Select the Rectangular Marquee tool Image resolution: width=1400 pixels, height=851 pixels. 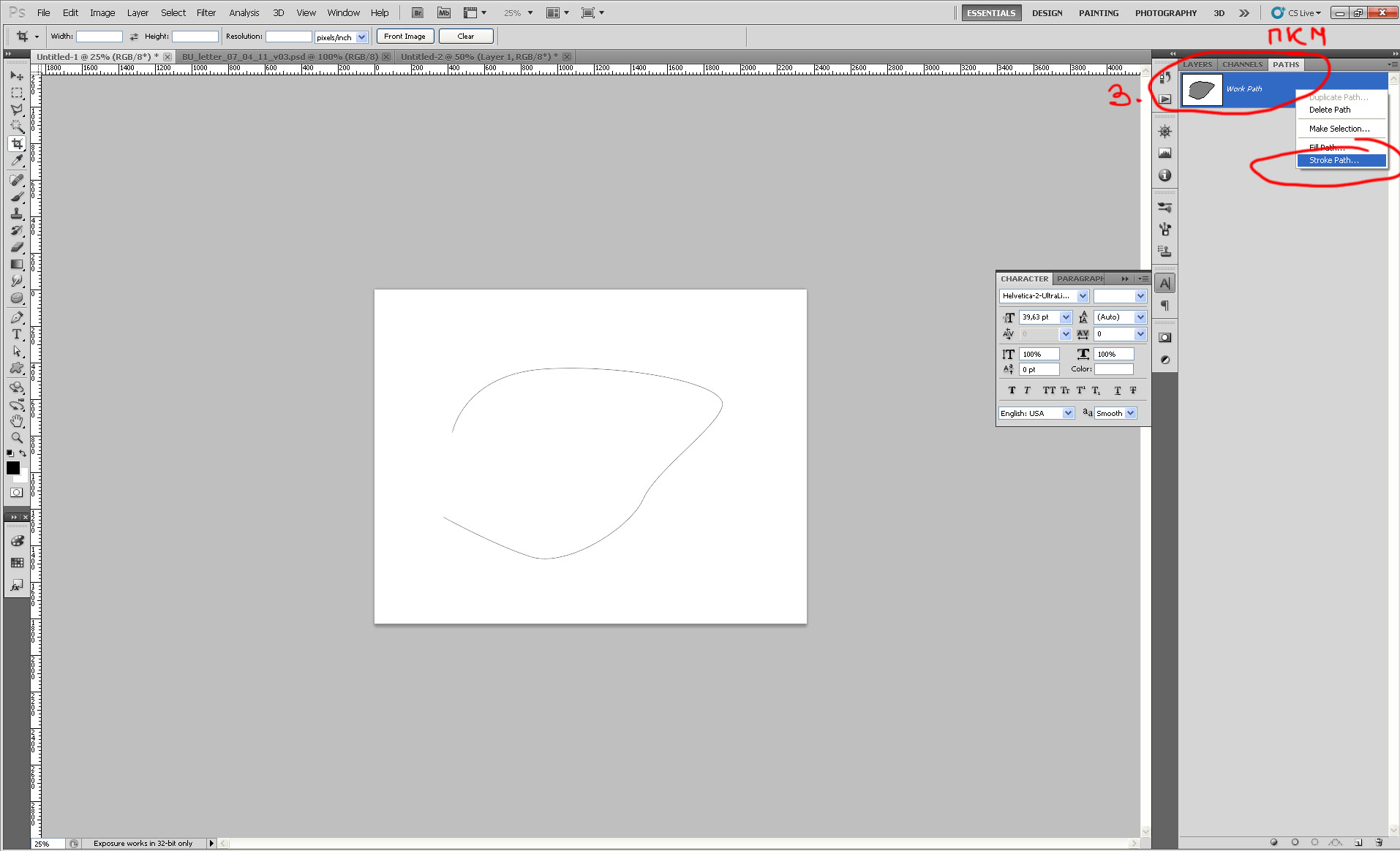(17, 93)
